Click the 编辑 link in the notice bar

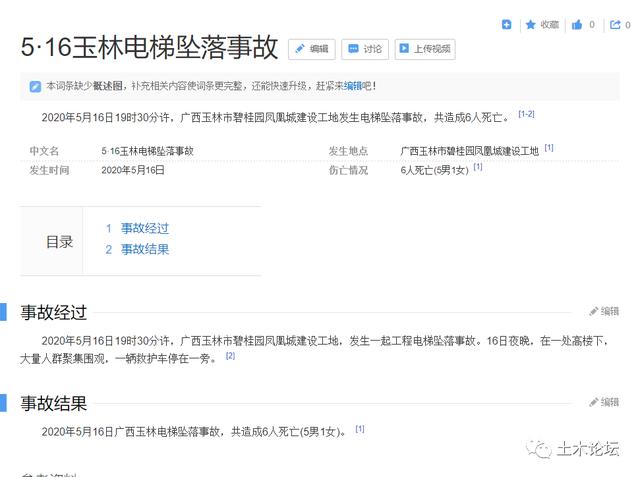352,87
